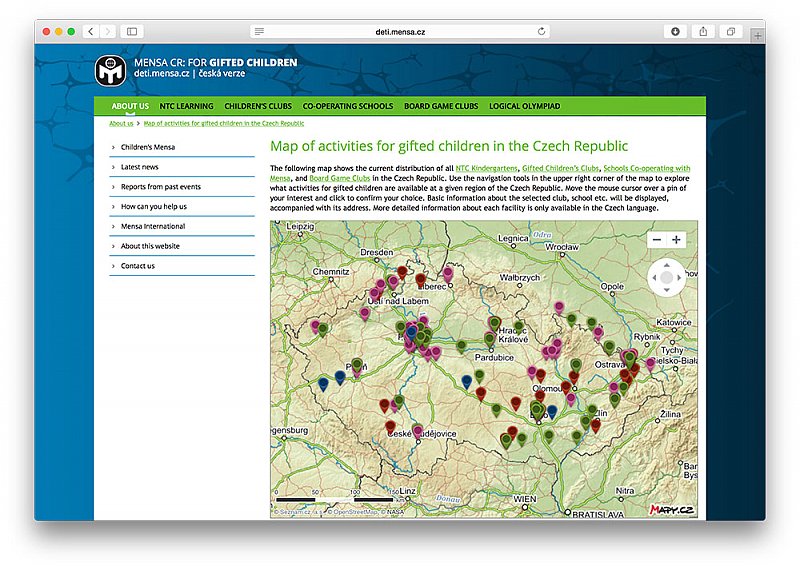Pan the map up with compass arrow

667,265
